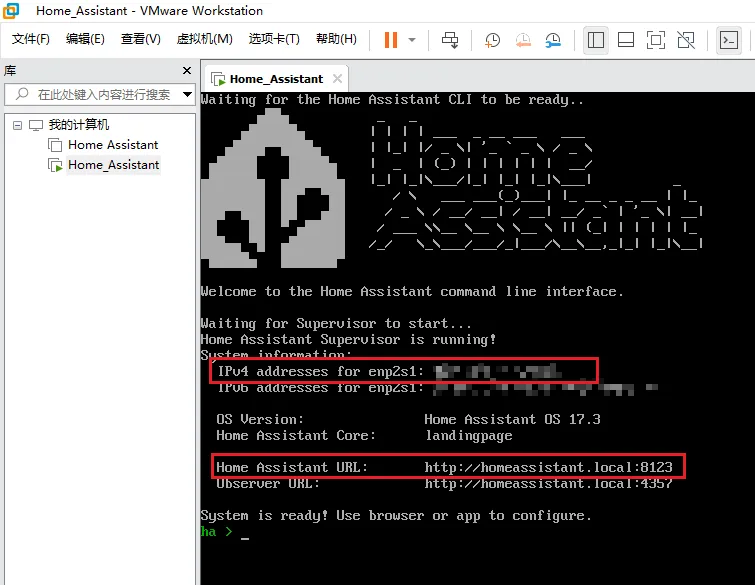This screenshot has height=585, width=755.
Task: Open the console view toolbar icon
Action: pyautogui.click(x=729, y=40)
